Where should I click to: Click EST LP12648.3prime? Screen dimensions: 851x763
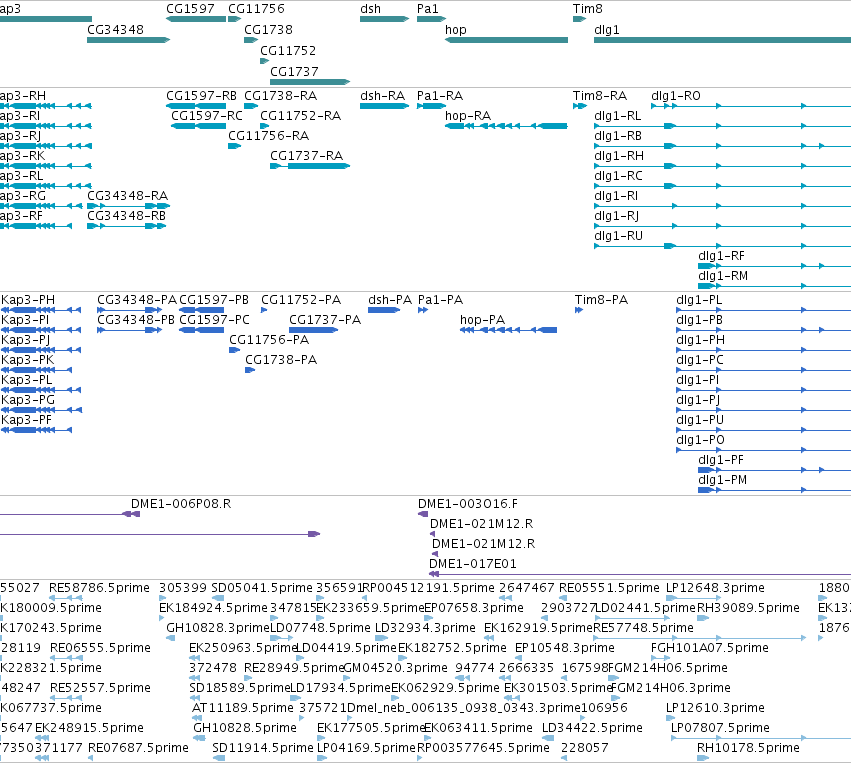pos(694,598)
